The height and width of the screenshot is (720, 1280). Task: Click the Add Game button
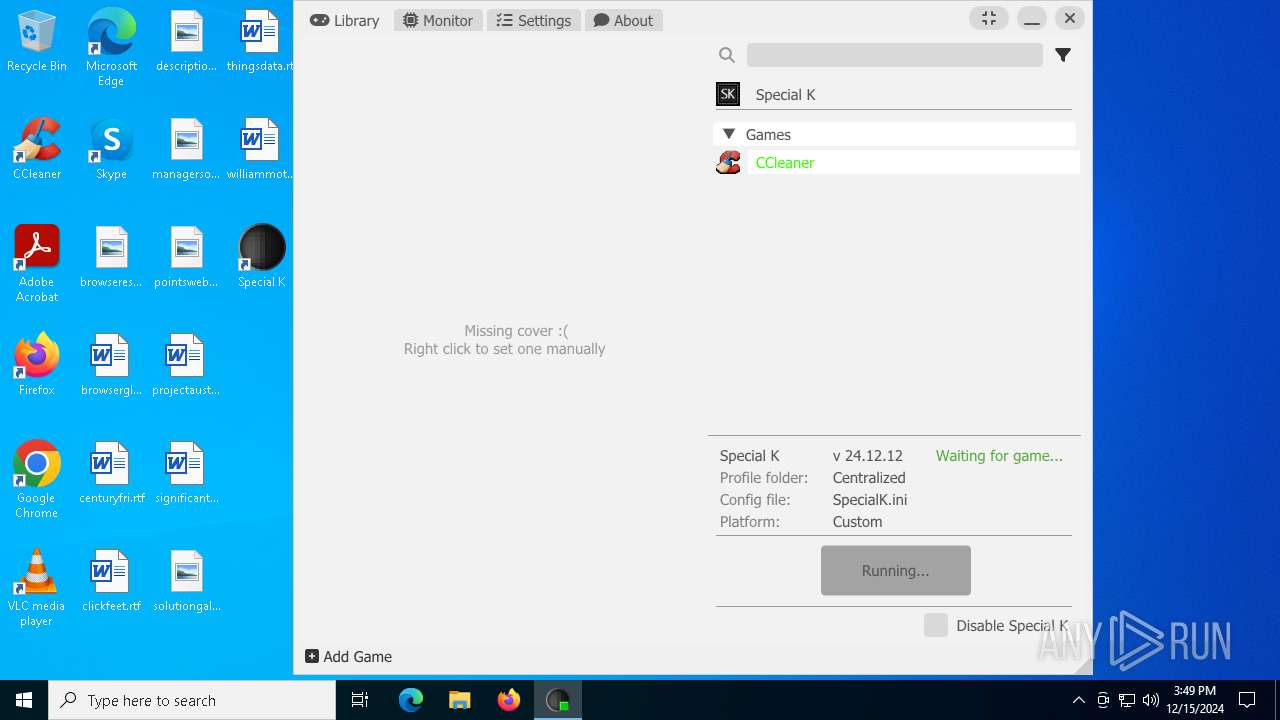[x=348, y=656]
